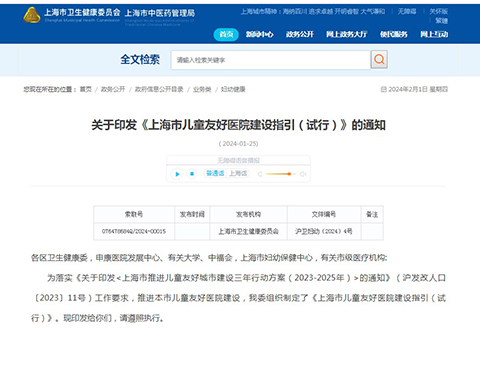Image resolution: width=480 pixels, height=371 pixels.
Task: Select the 普通话 voice option
Action: (x=215, y=173)
